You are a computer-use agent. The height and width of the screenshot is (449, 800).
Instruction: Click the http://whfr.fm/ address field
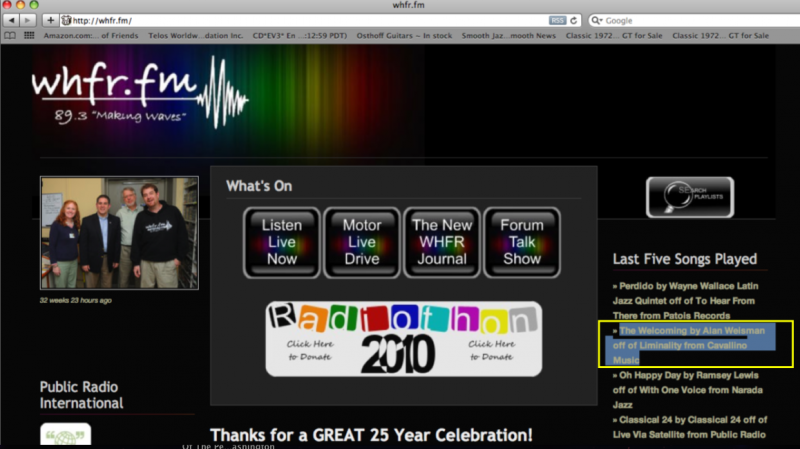pos(300,20)
